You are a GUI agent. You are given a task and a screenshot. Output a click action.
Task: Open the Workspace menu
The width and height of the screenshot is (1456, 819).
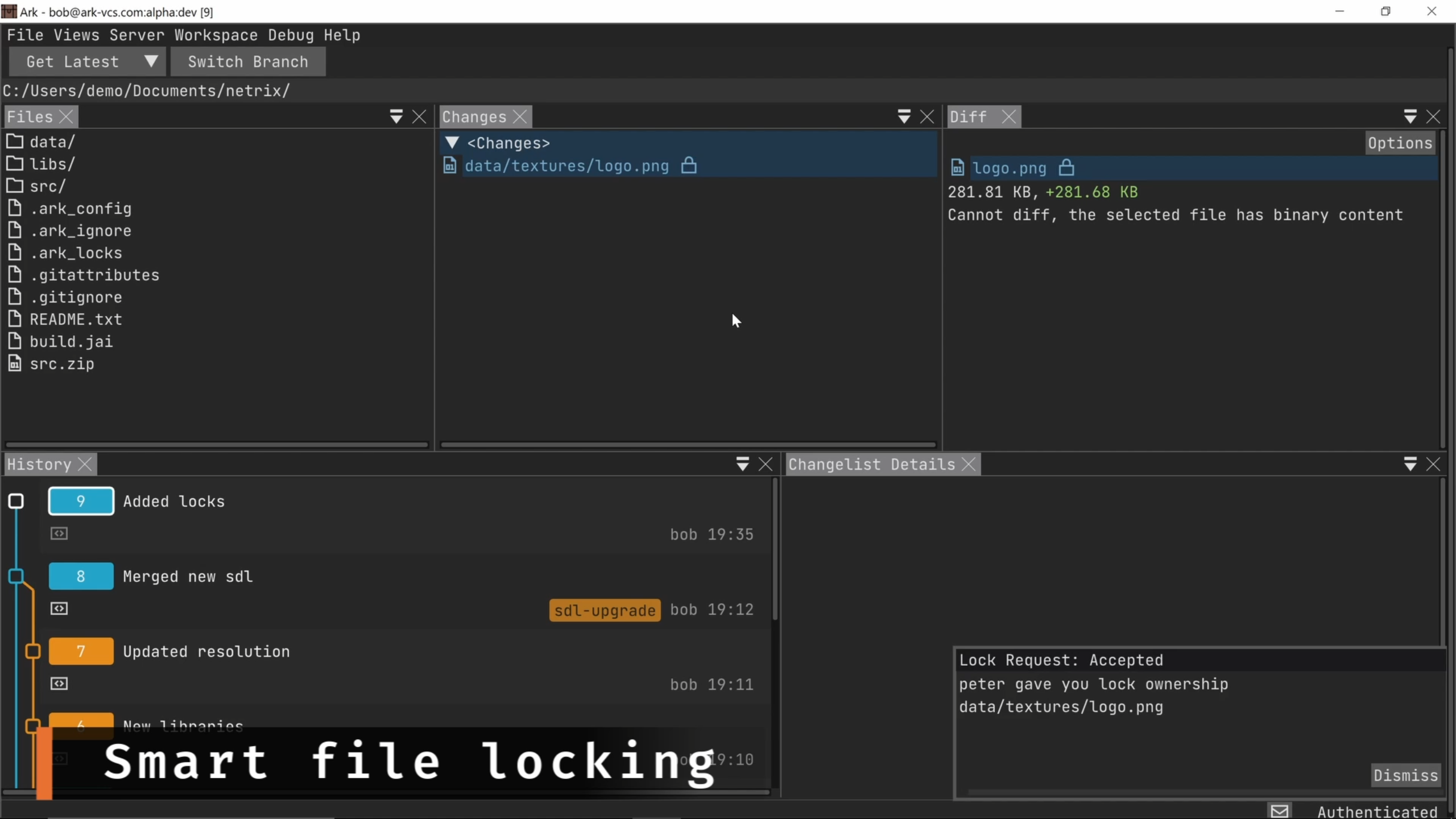[216, 35]
